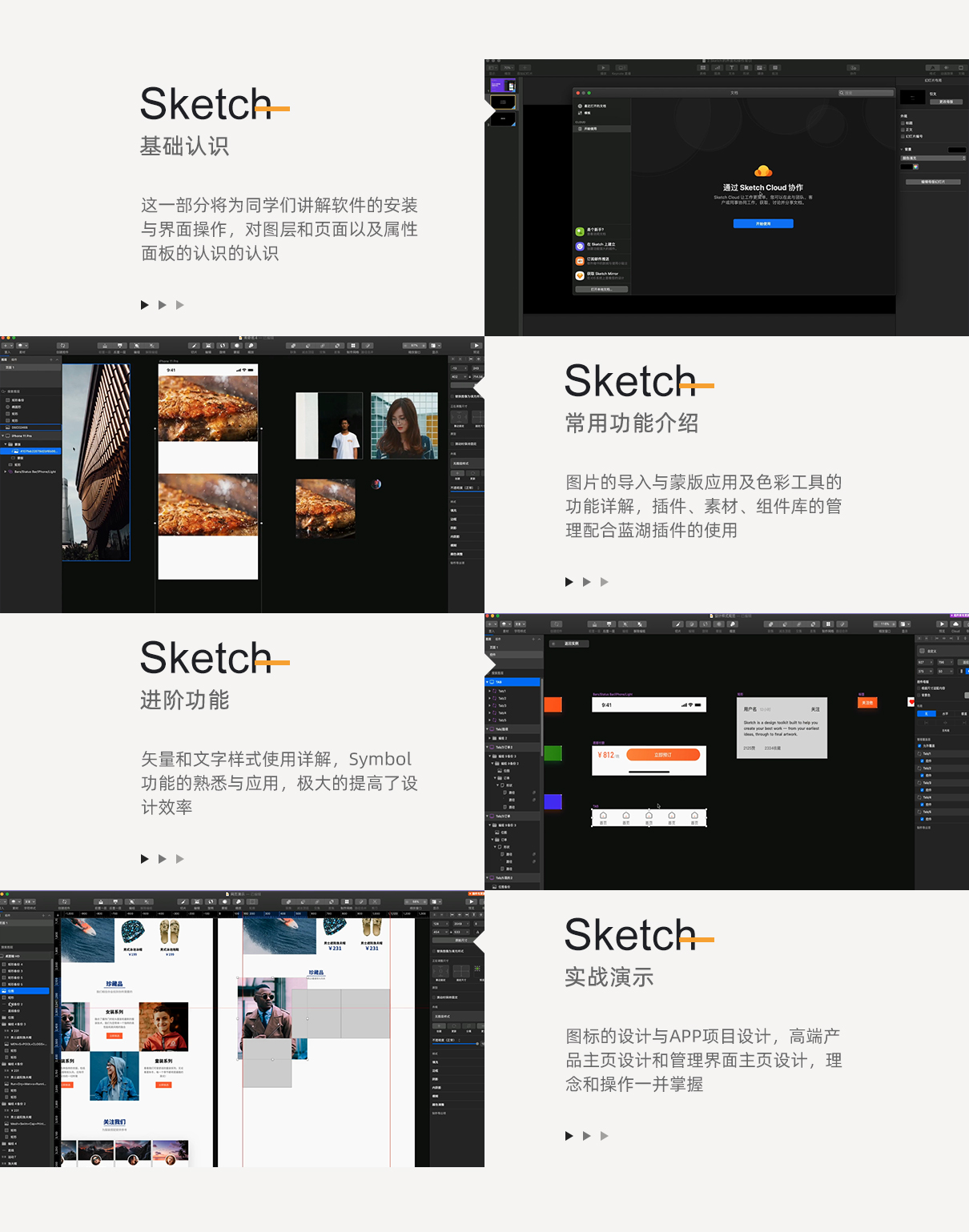
Task: Expand the Tab/1 layer in the TAB symbol window
Action: click(x=489, y=691)
